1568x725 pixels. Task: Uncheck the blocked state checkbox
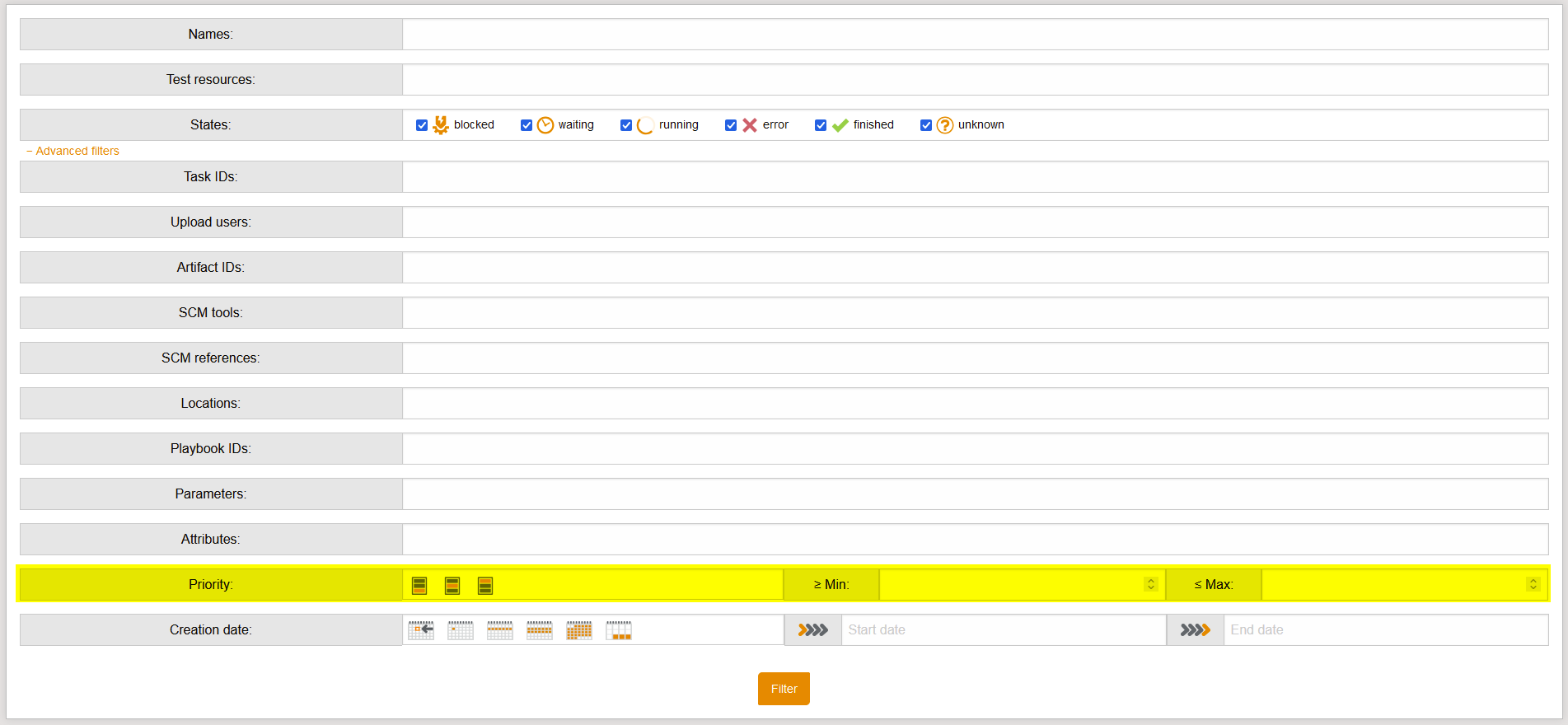(x=422, y=125)
